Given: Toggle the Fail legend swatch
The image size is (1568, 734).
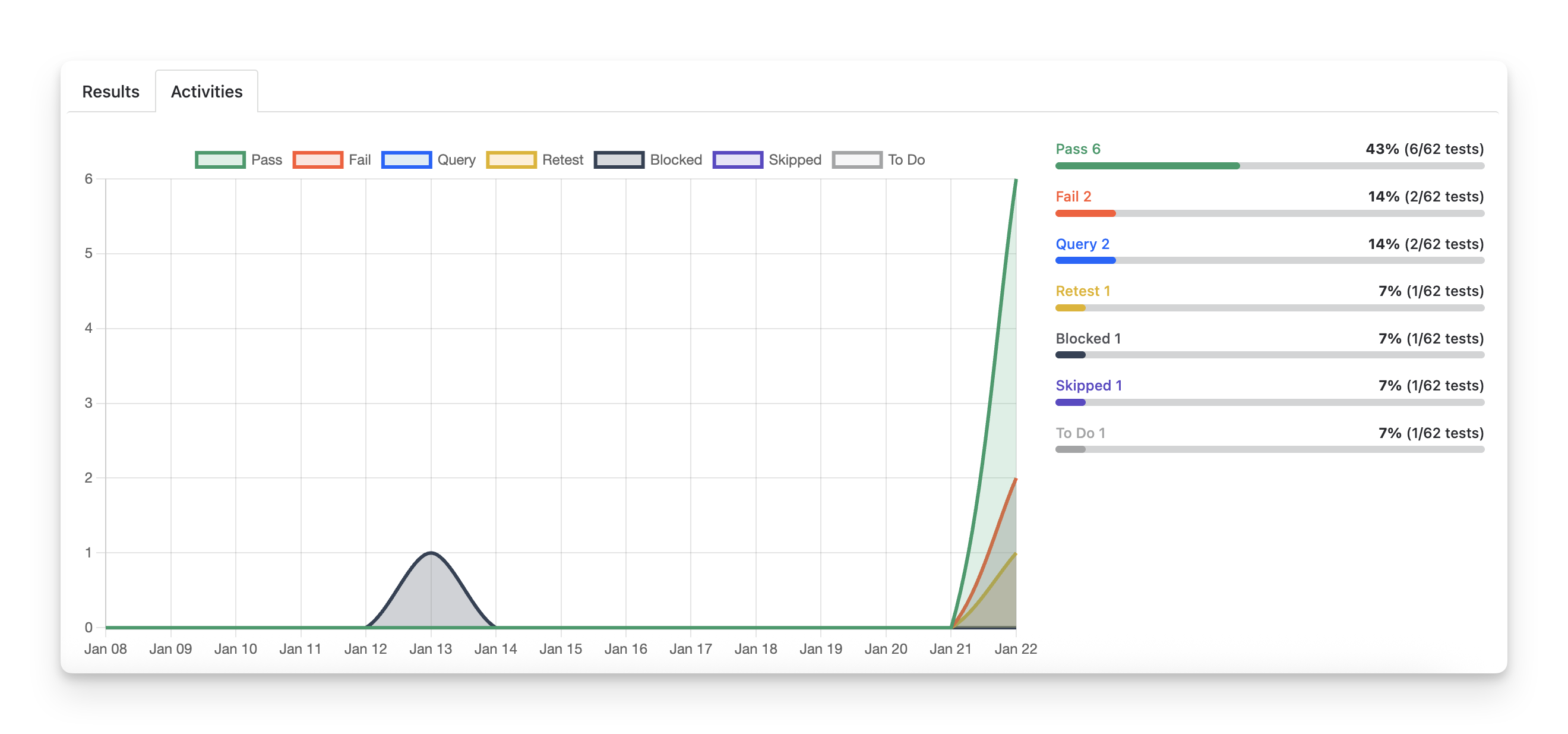Looking at the screenshot, I should pos(317,160).
